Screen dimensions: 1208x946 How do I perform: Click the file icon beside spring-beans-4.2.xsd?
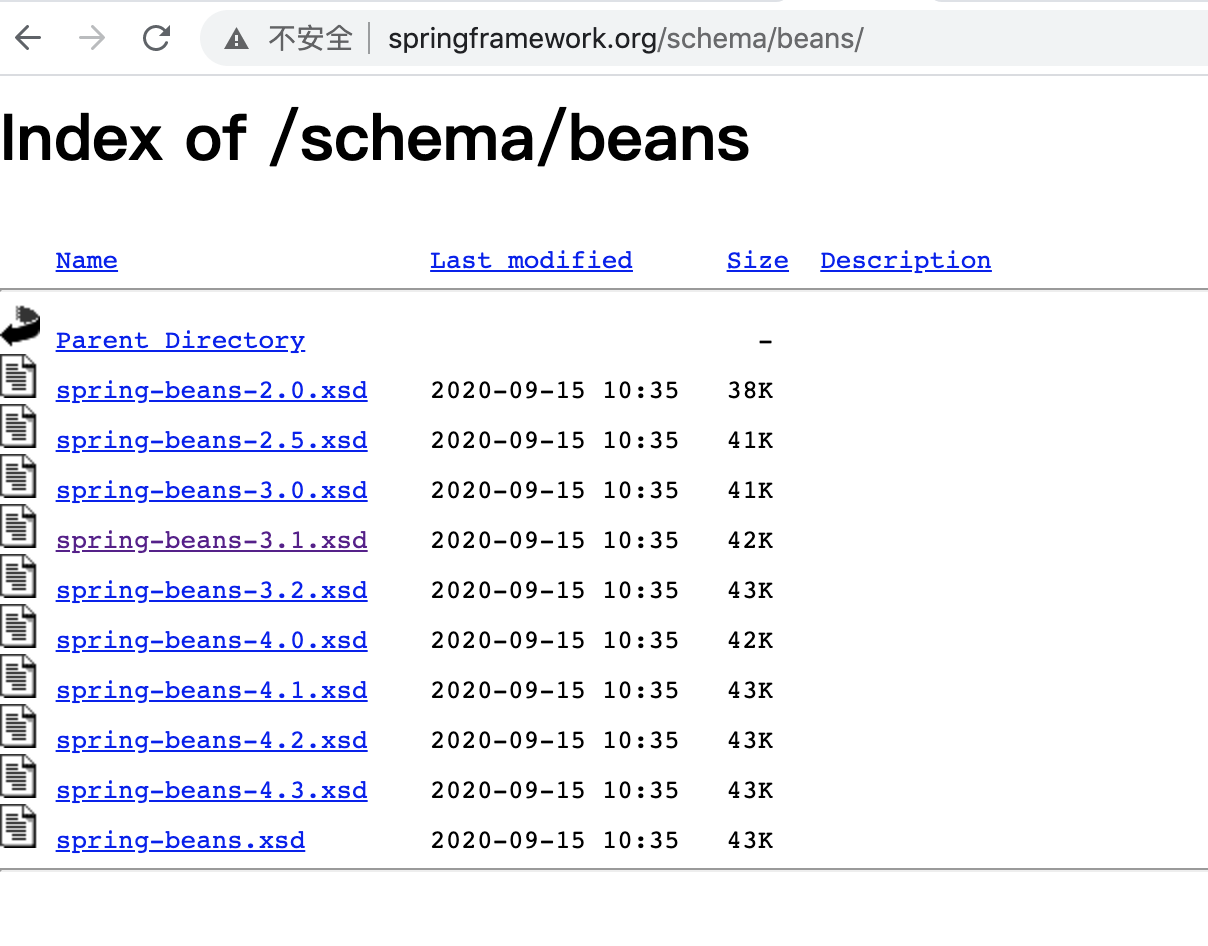(x=18, y=727)
